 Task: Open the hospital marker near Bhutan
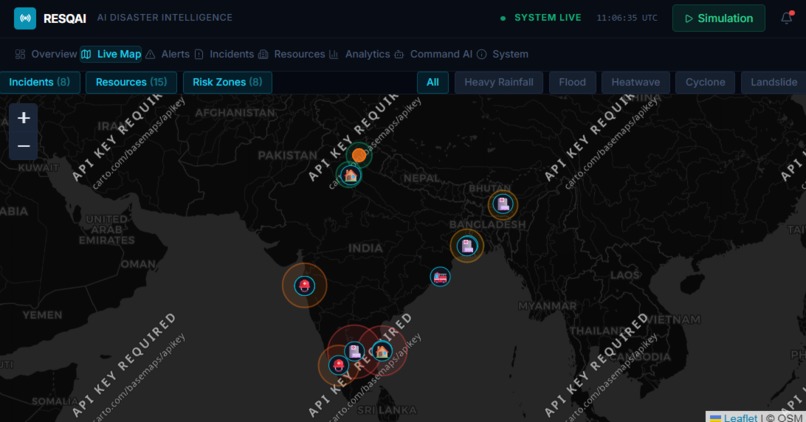coord(503,205)
